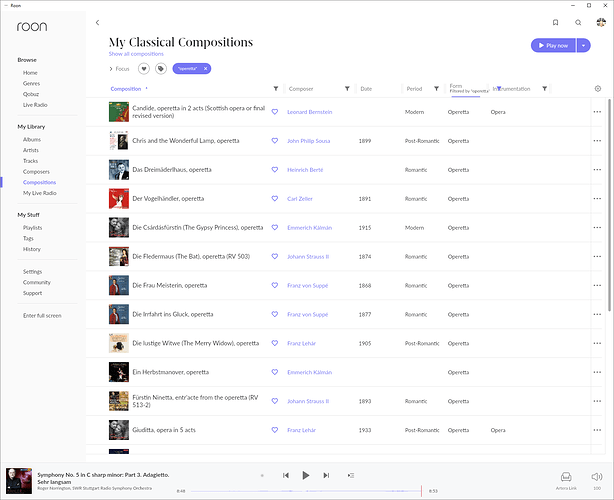Click the Play now button

point(553,45)
